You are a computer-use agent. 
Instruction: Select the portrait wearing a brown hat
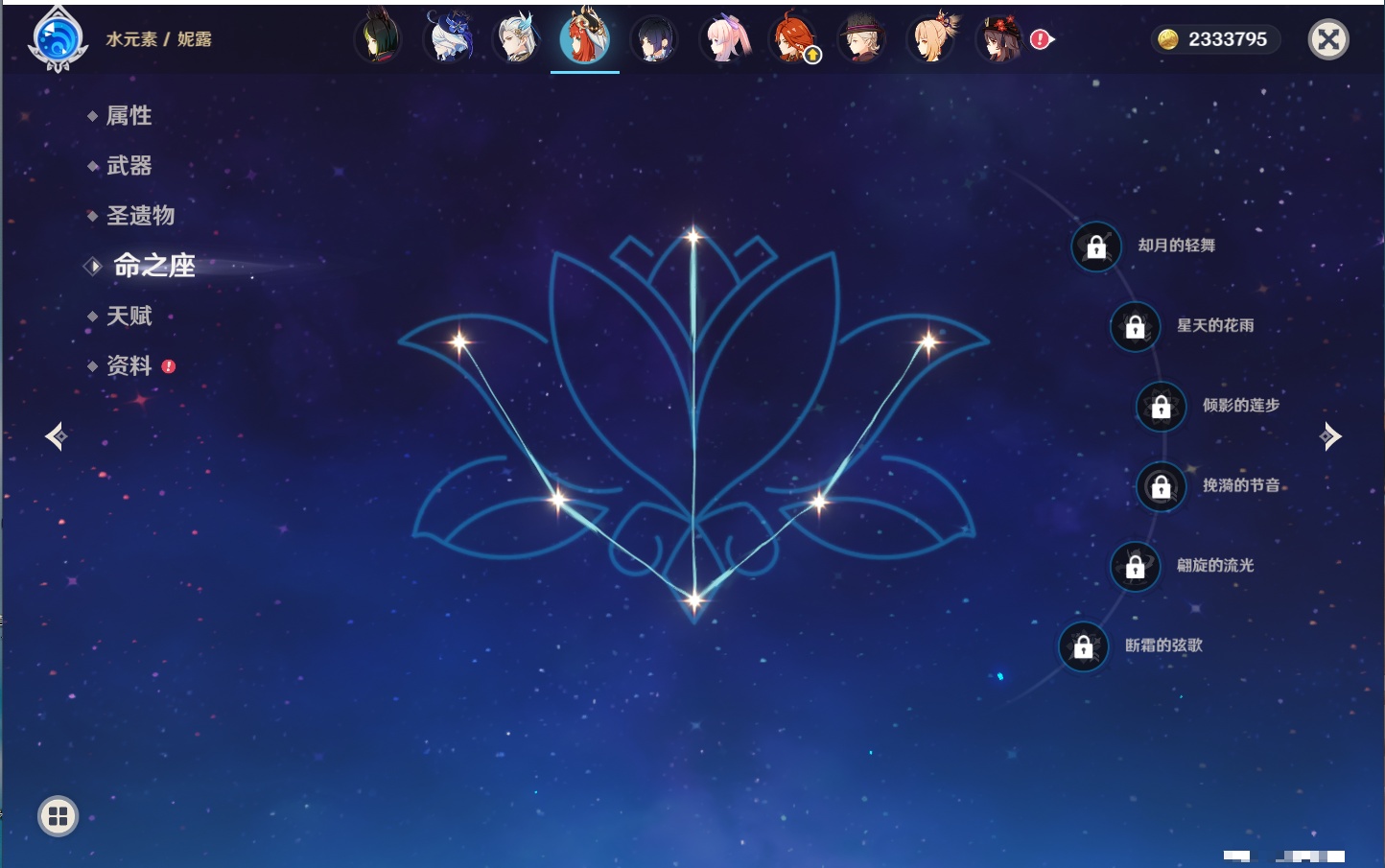[x=861, y=39]
